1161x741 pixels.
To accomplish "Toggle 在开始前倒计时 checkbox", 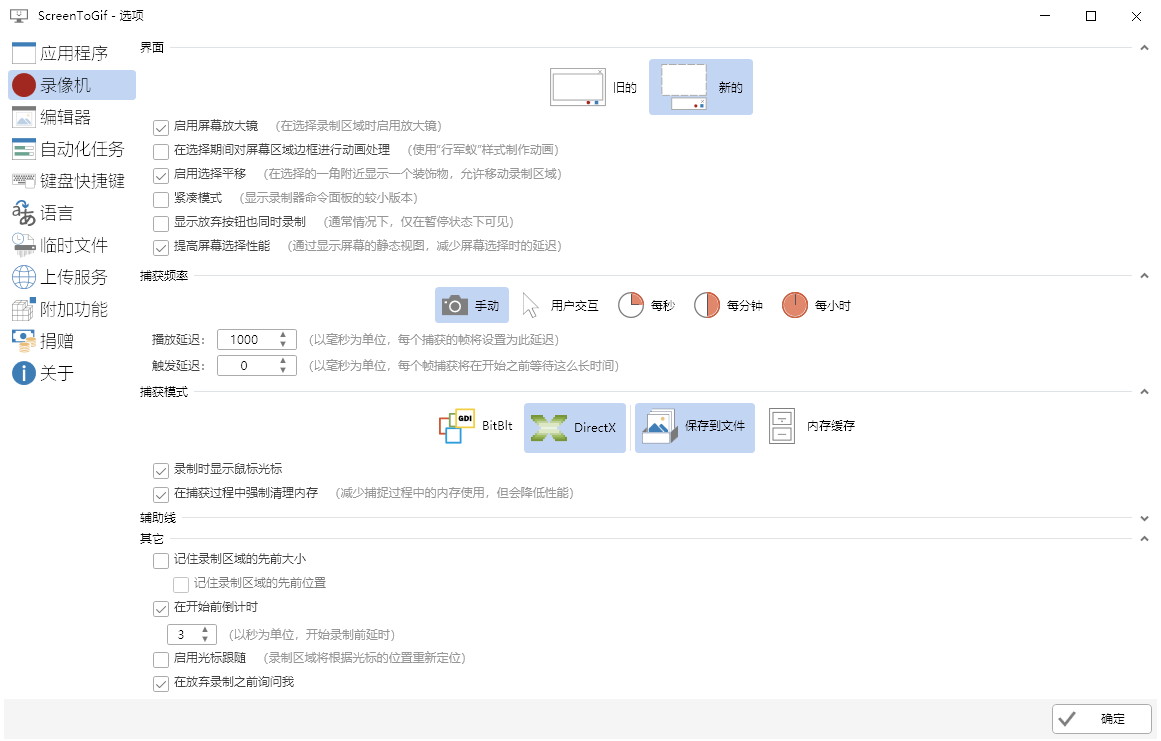I will tap(161, 608).
